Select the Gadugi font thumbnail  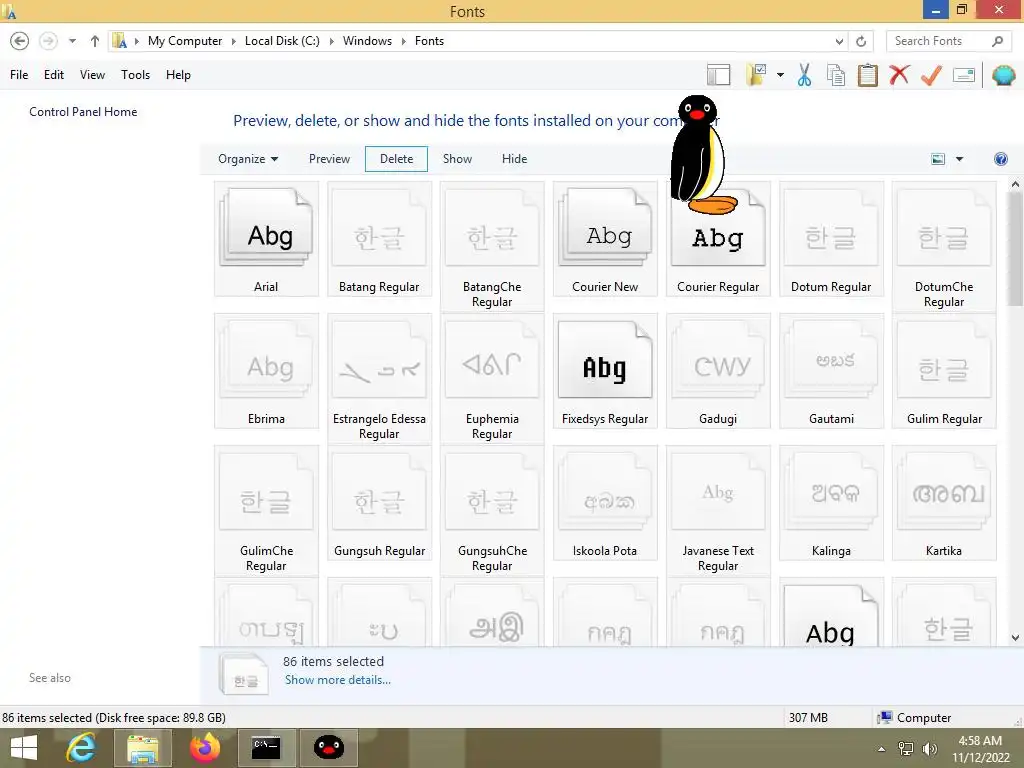point(718,371)
